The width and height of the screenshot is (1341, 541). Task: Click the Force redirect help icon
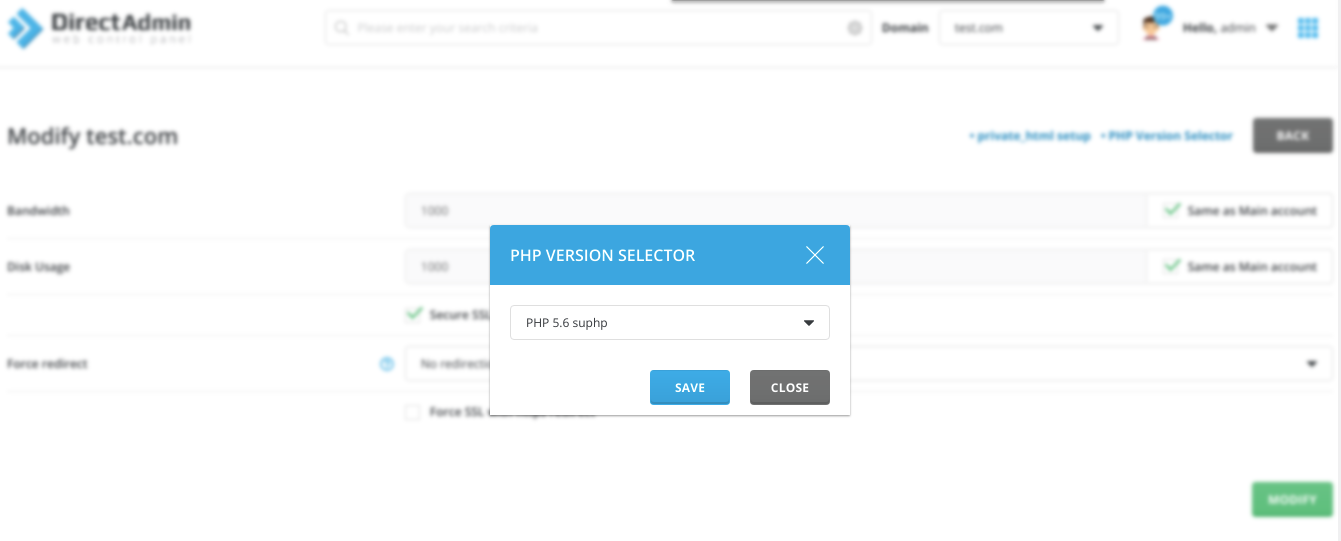click(387, 364)
